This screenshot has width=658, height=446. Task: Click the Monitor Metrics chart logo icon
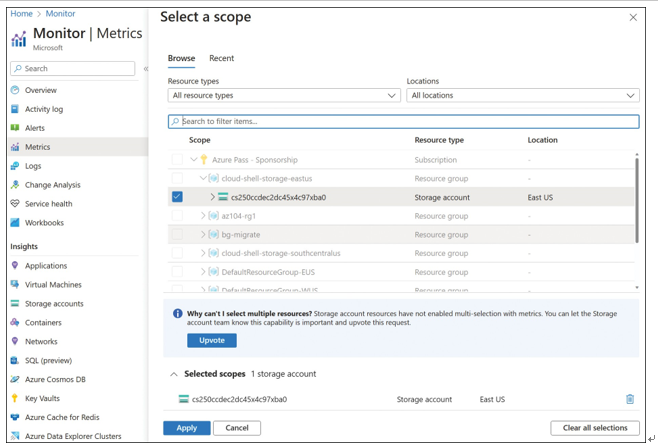click(18, 39)
